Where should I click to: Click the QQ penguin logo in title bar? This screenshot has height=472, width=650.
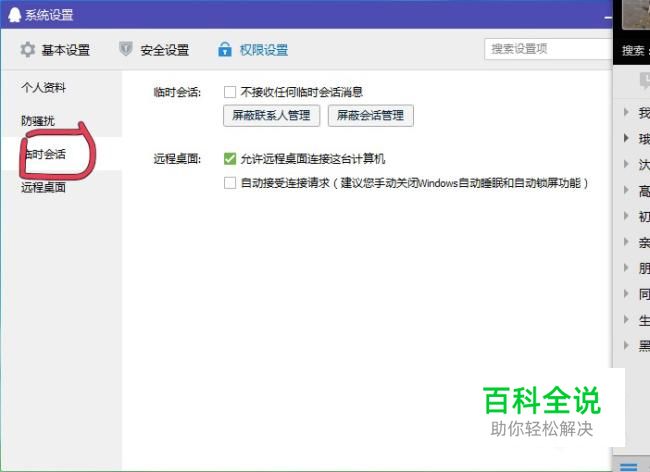pos(15,15)
